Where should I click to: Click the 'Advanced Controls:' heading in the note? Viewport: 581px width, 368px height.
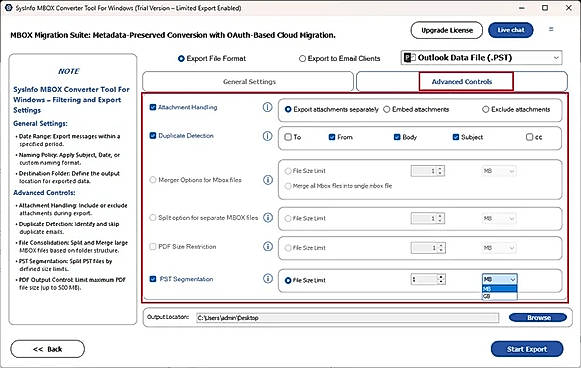(x=44, y=193)
